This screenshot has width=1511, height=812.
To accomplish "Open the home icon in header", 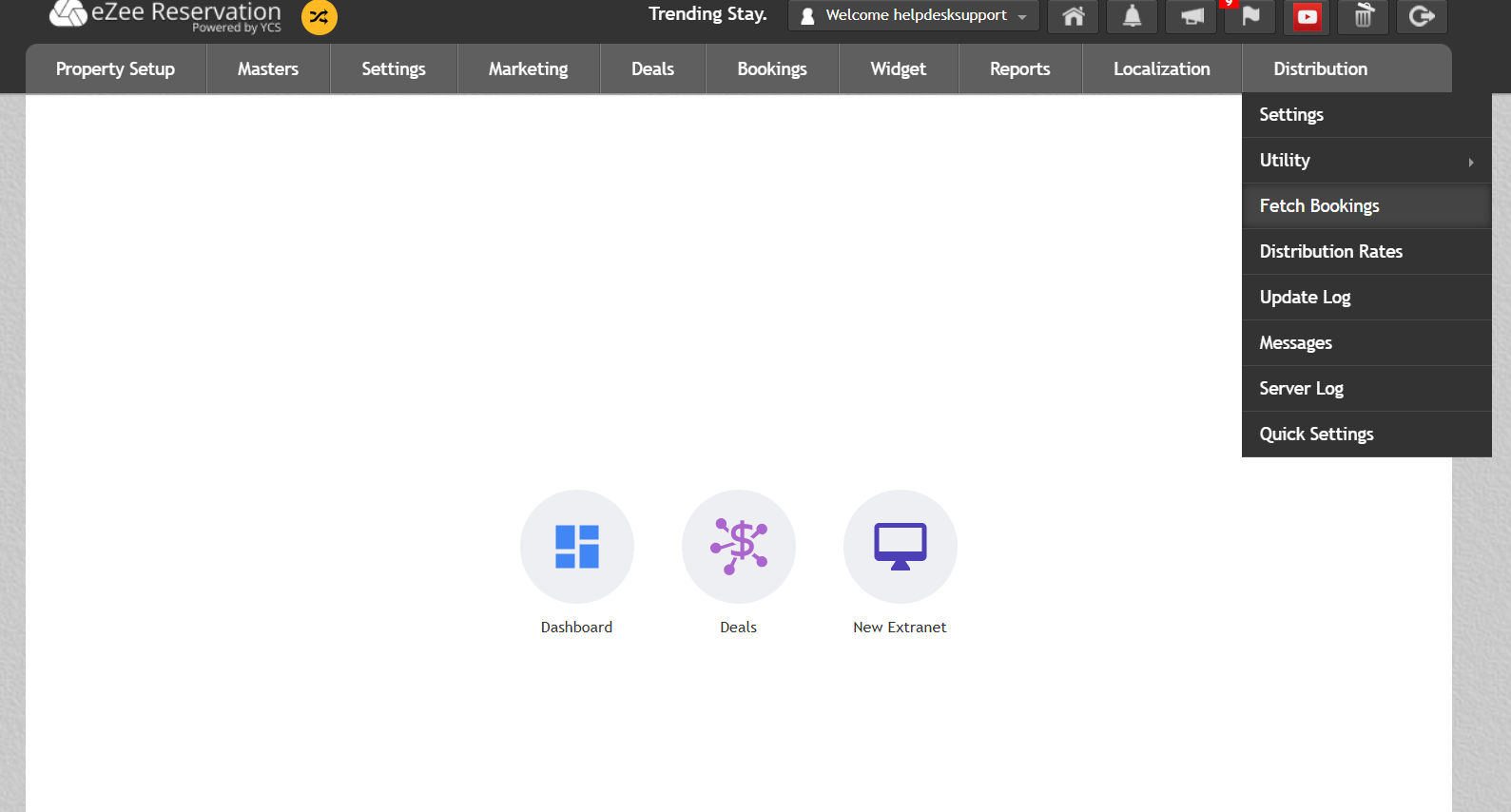I will [x=1074, y=16].
